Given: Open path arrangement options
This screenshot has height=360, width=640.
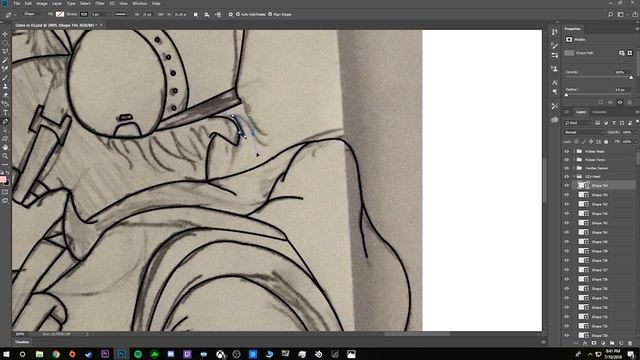Looking at the screenshot, I should coord(218,15).
